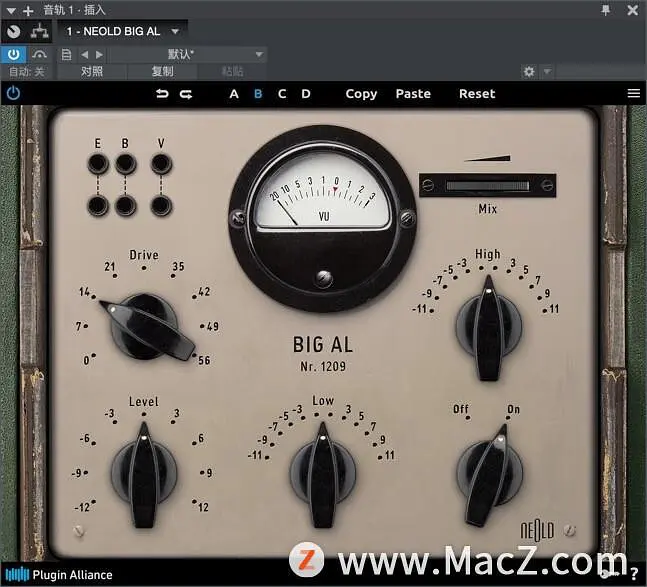This screenshot has height=587, width=647.
Task: Toggle the host bypass power button
Action: point(13,54)
